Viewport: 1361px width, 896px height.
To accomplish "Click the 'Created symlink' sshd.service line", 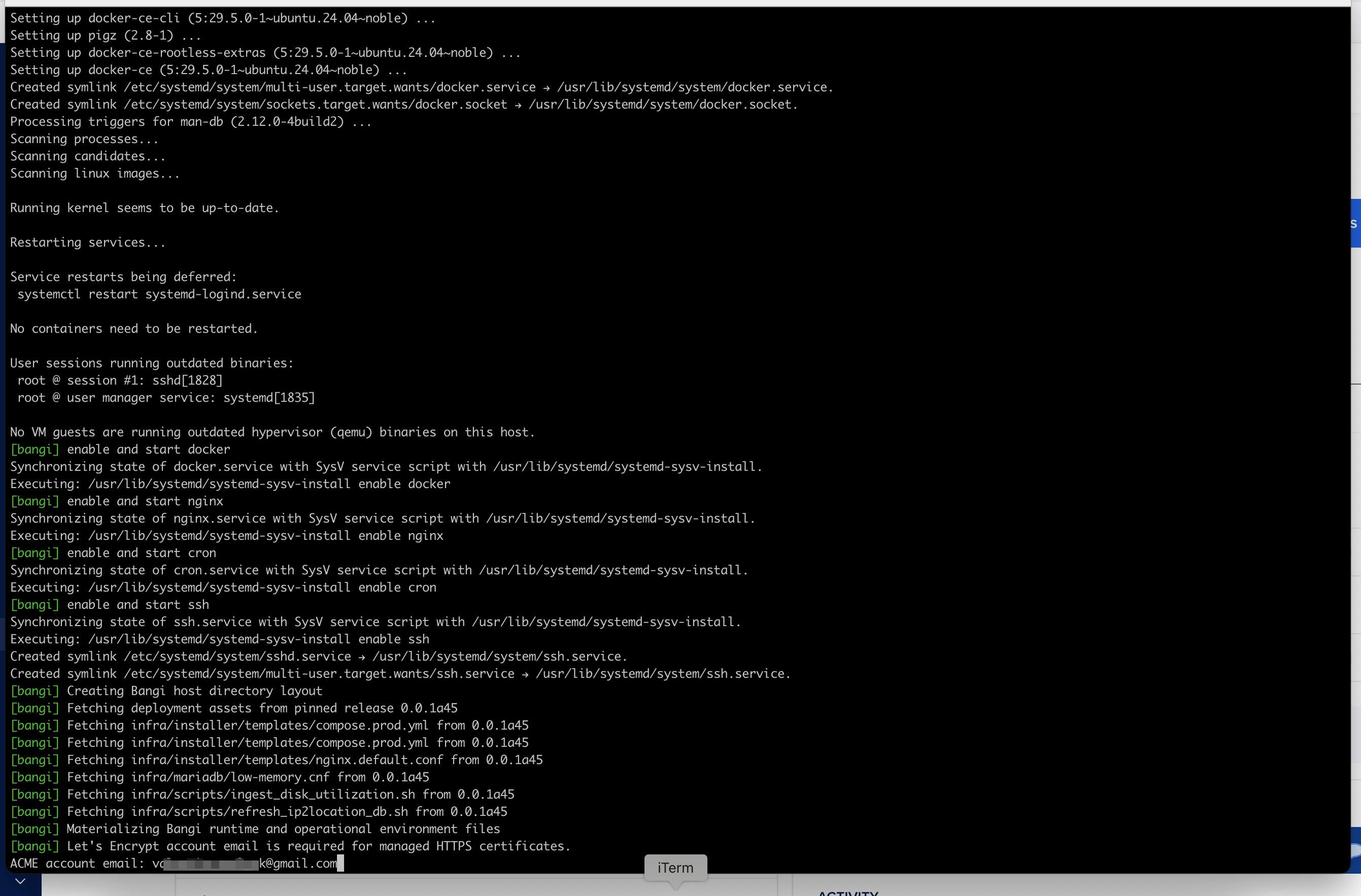I will point(319,657).
